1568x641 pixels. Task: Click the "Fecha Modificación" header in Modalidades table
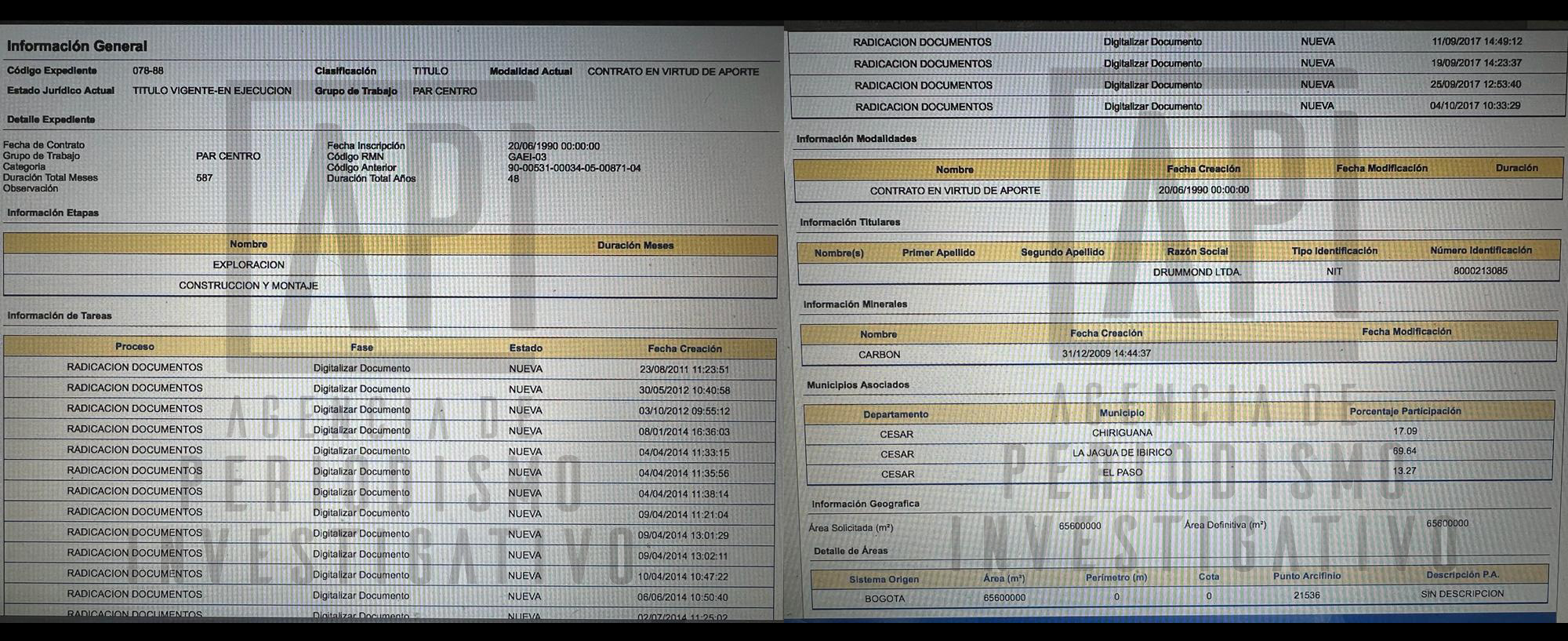(1382, 168)
